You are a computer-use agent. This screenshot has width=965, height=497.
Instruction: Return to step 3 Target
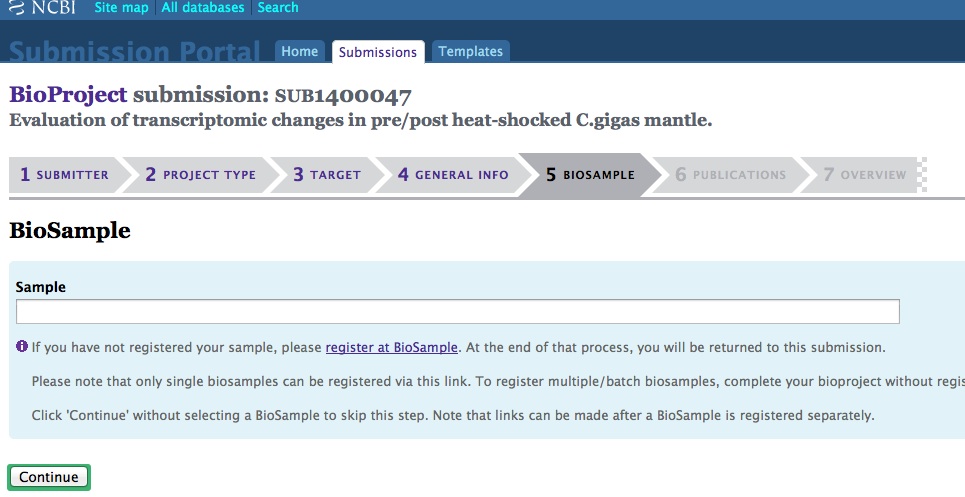coord(327,175)
